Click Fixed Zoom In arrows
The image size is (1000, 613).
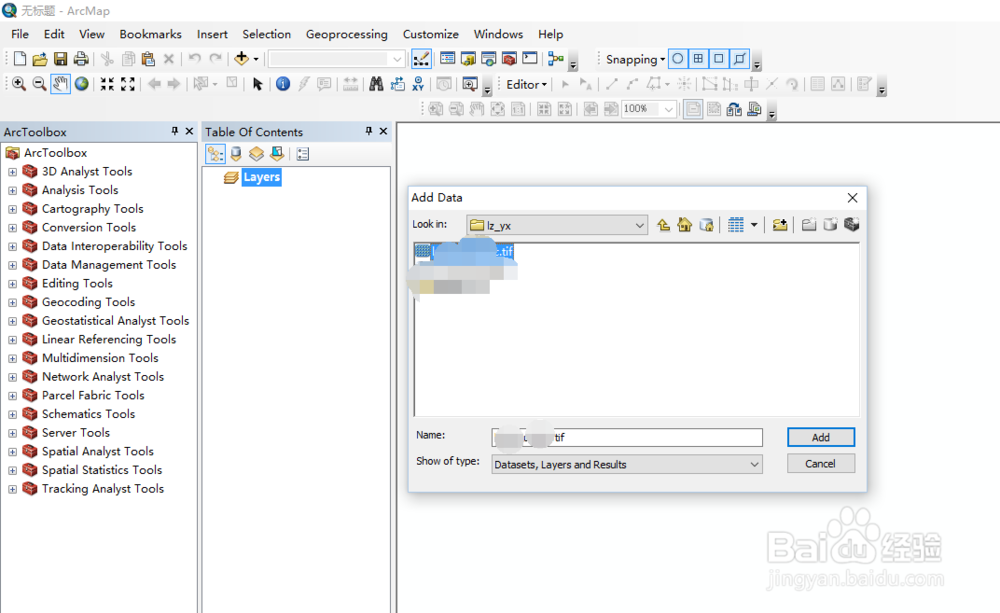[x=107, y=84]
